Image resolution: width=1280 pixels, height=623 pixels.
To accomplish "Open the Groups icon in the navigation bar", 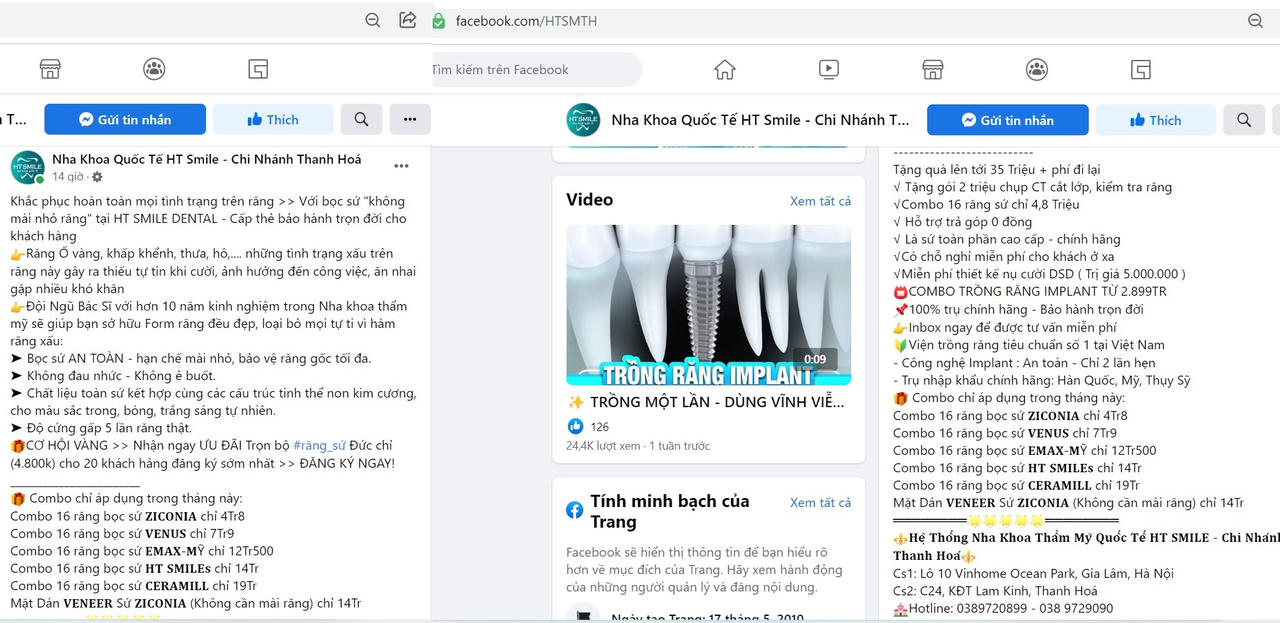I will (x=1036, y=69).
